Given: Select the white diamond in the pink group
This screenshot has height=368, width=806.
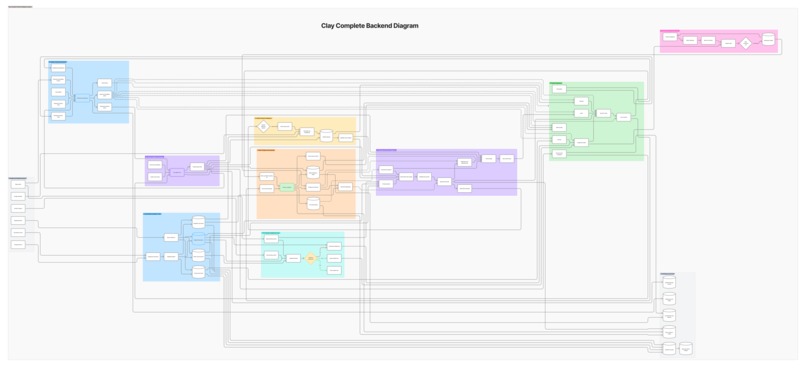Looking at the screenshot, I should (746, 44).
